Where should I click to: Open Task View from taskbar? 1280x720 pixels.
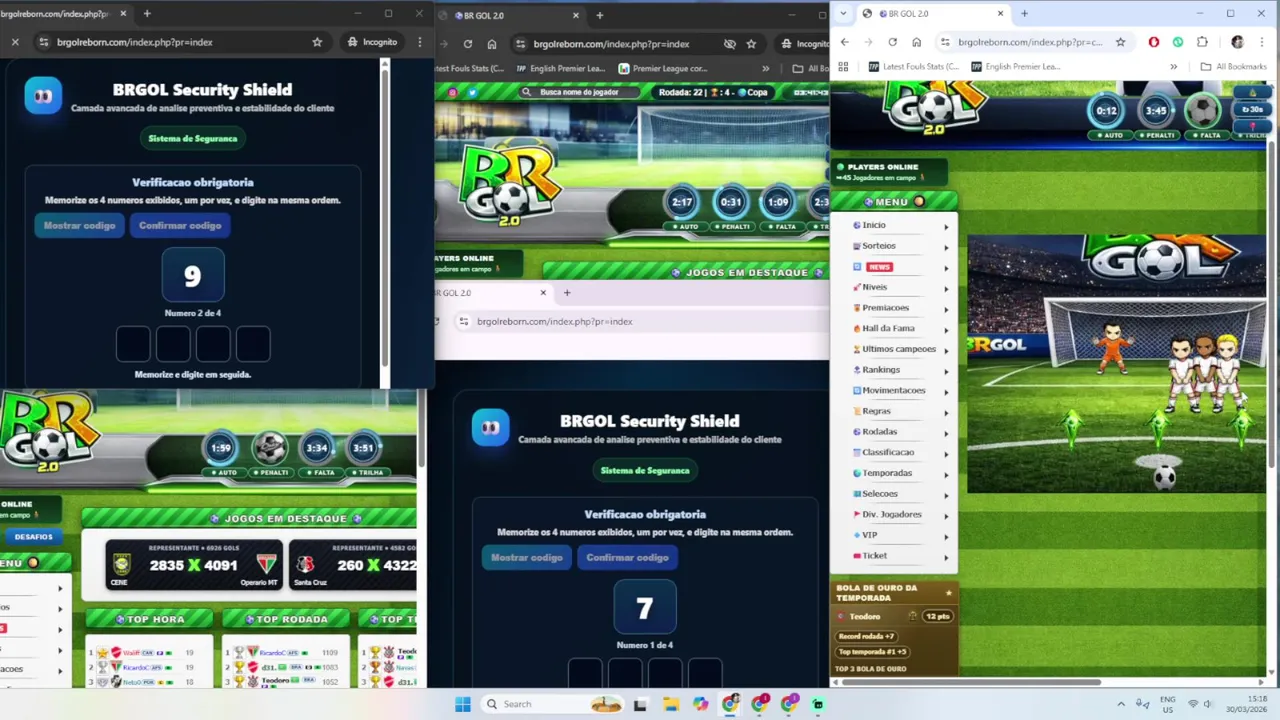tap(640, 704)
